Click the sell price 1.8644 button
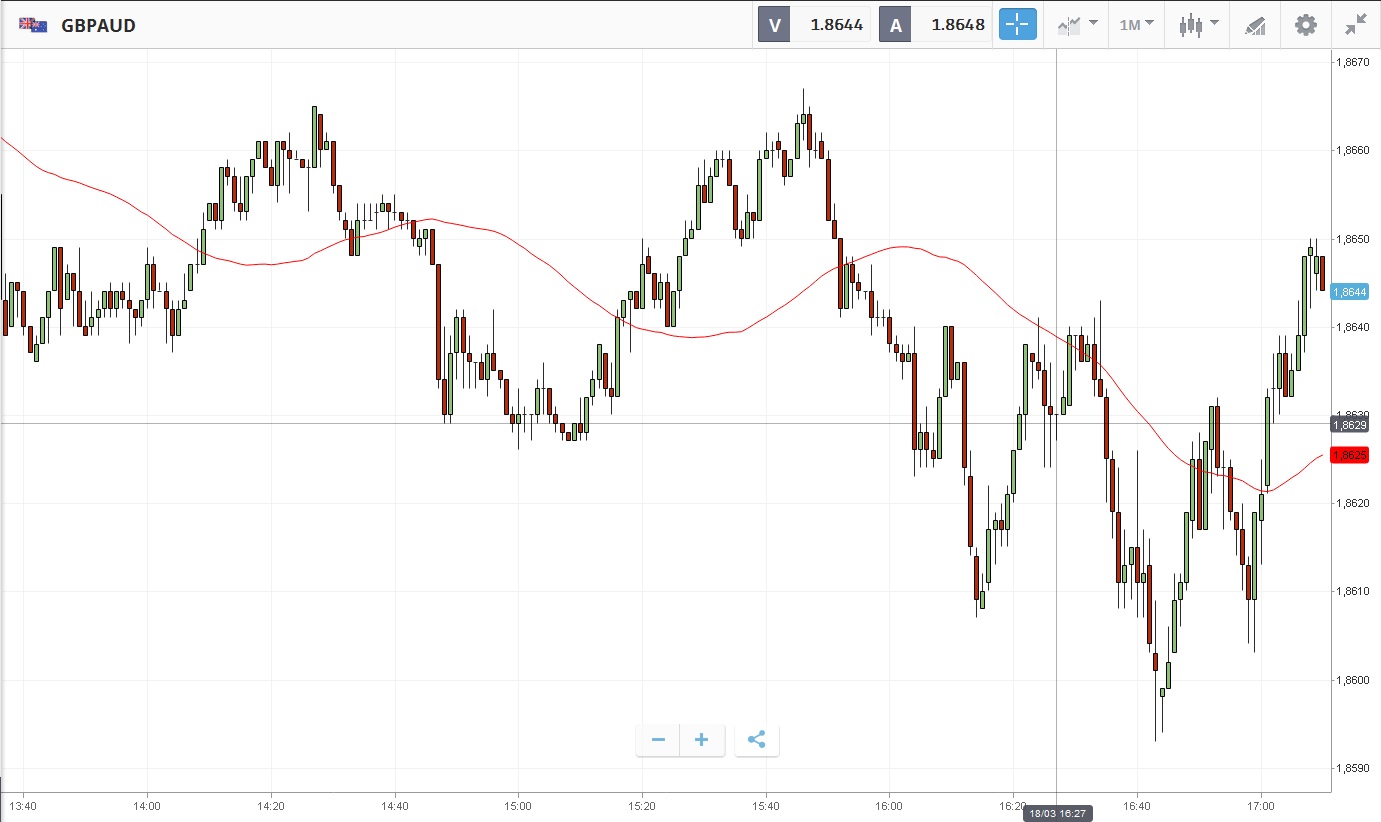 tap(815, 25)
